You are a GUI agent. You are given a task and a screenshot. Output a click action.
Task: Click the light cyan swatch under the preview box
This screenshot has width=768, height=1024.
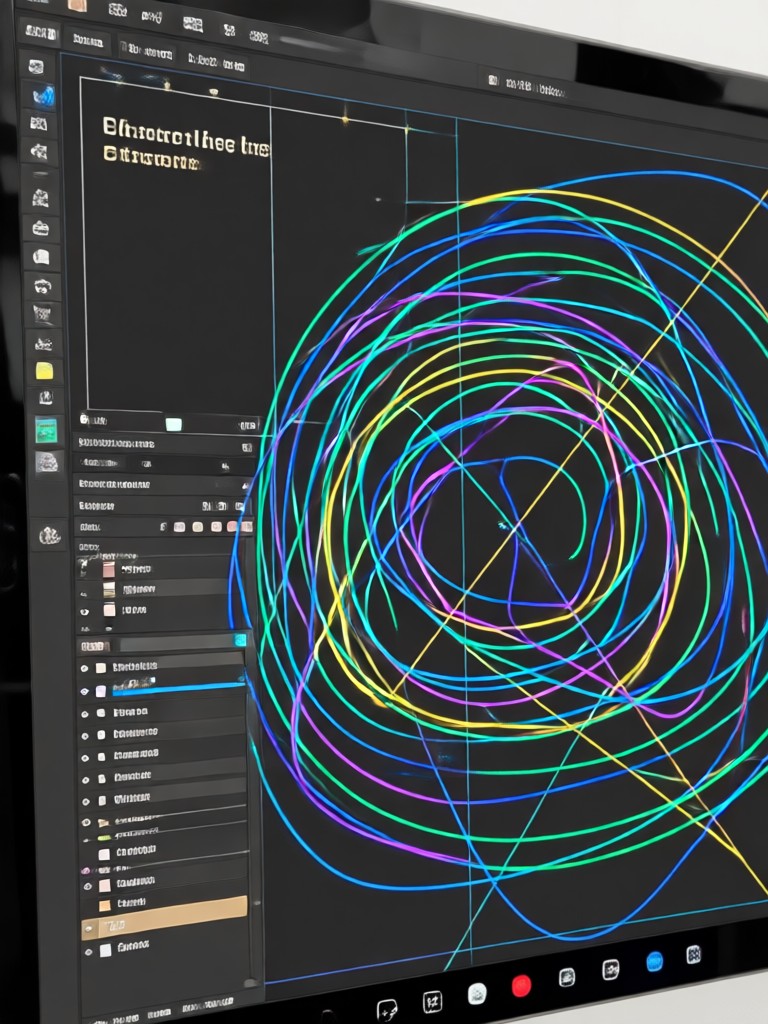174,424
